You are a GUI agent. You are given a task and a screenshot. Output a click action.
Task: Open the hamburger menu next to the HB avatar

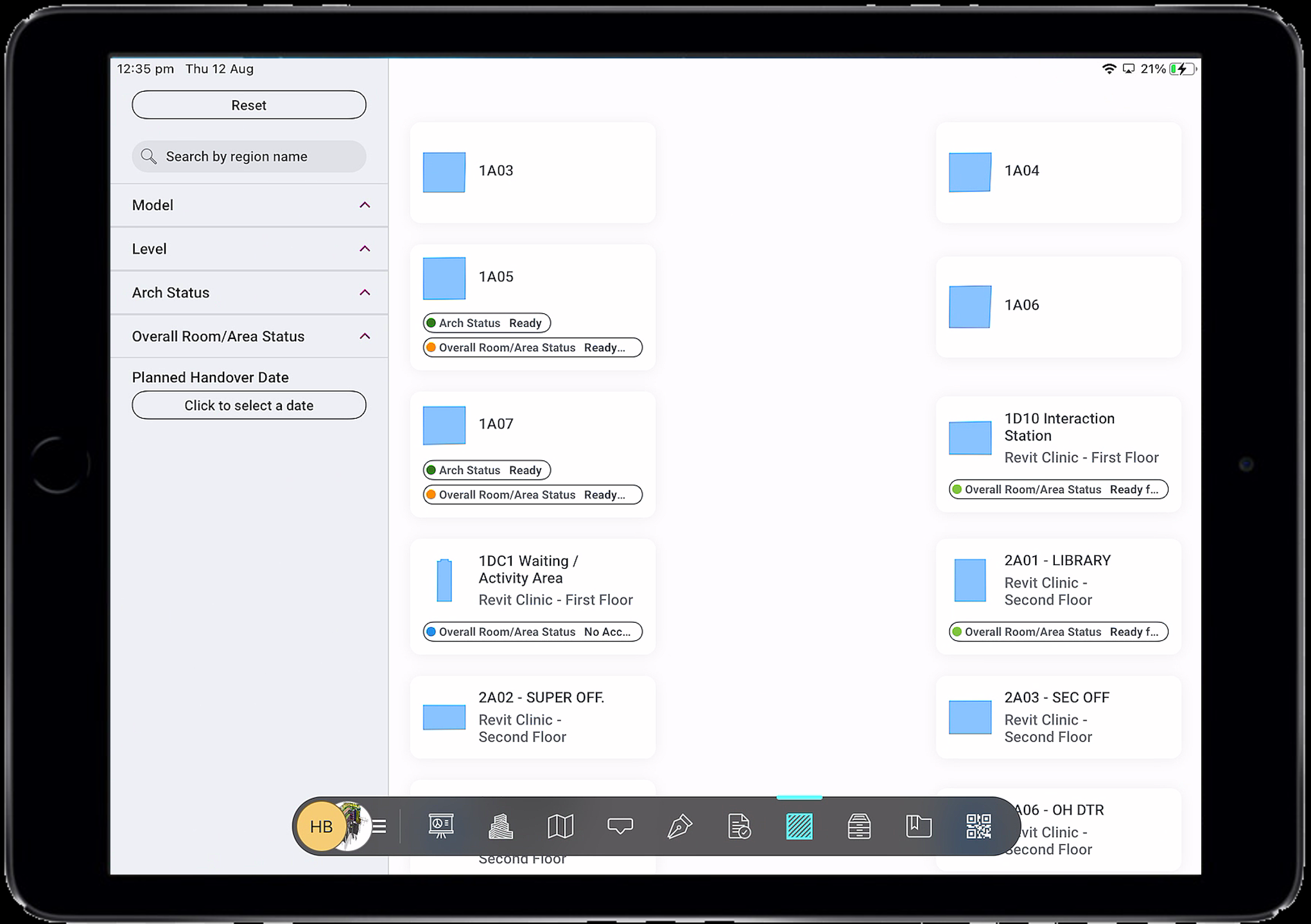point(379,826)
